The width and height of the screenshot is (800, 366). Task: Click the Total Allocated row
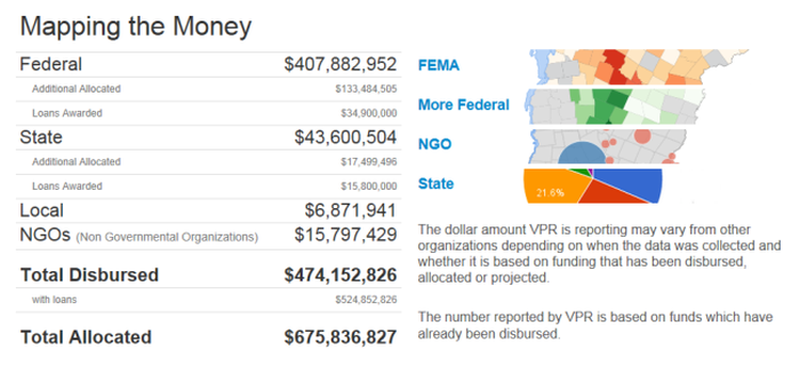tap(208, 337)
